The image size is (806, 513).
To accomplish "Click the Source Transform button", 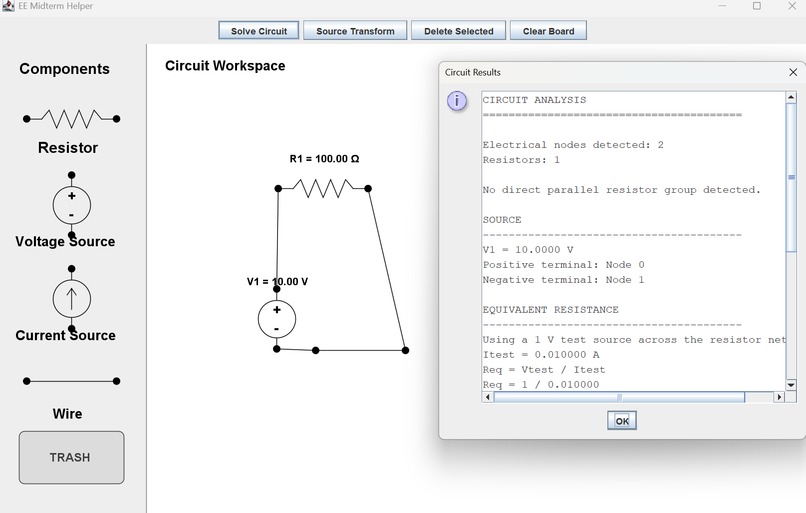I will (355, 31).
